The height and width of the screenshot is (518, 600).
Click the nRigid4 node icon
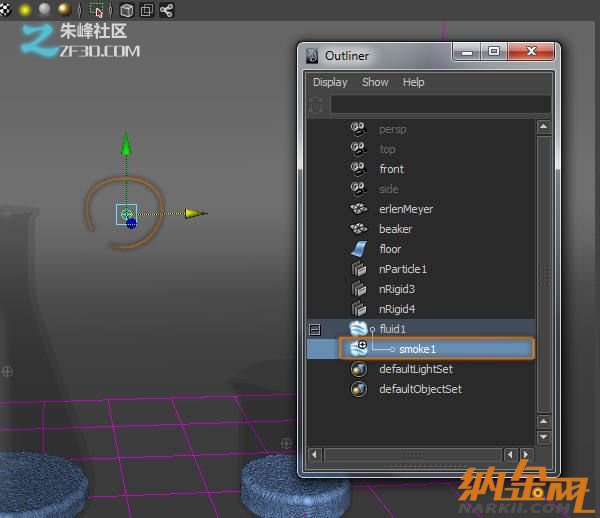359,308
